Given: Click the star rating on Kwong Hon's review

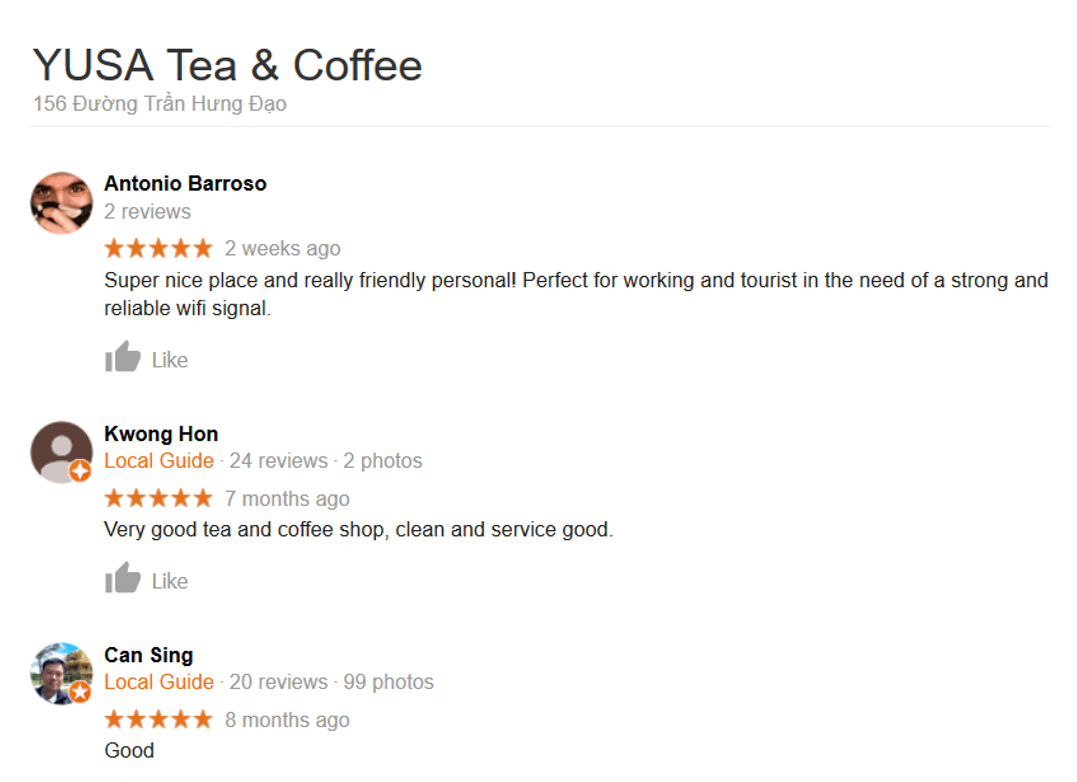Looking at the screenshot, I should tap(159, 498).
